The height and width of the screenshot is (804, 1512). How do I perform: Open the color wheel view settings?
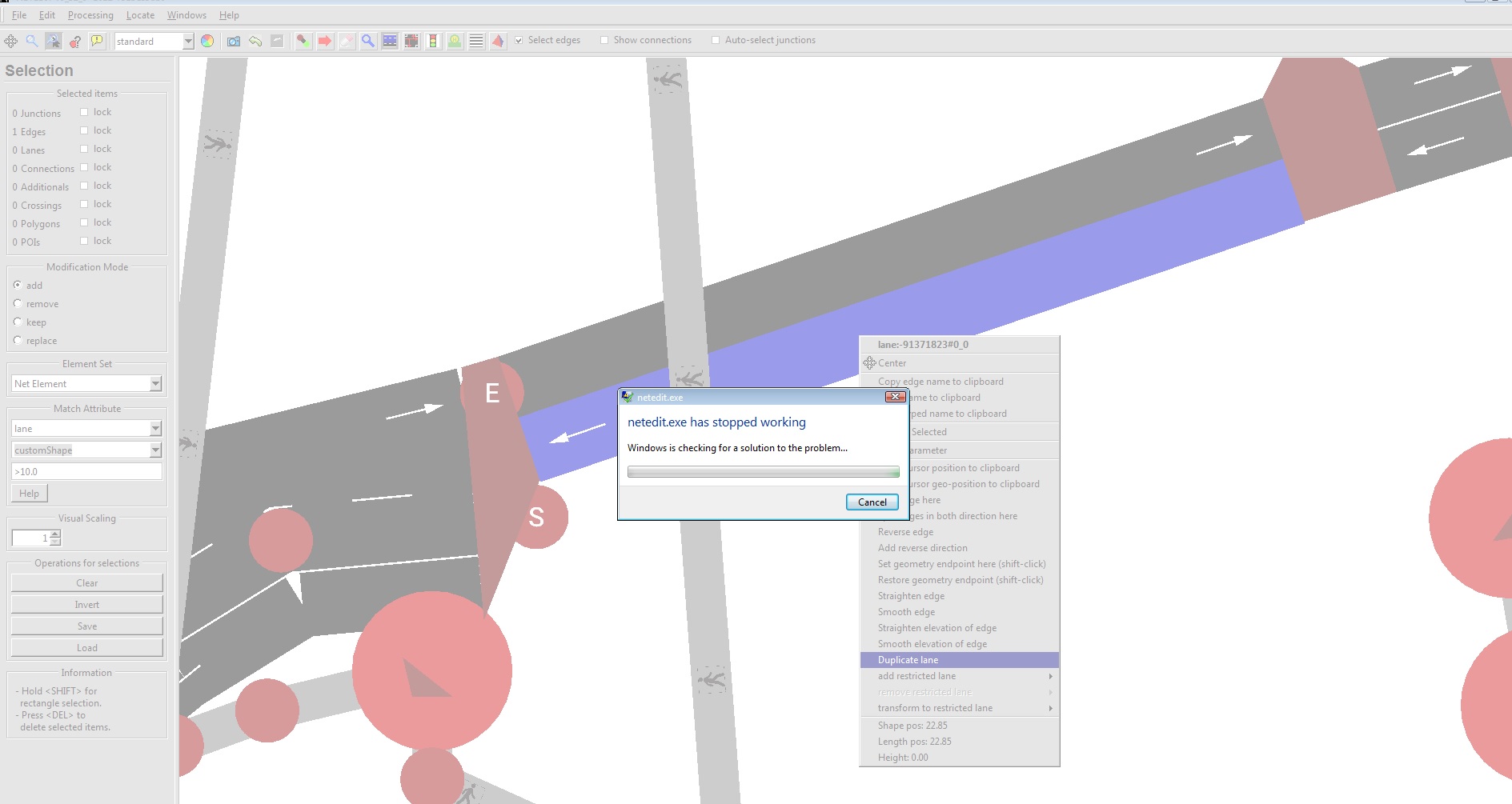pyautogui.click(x=207, y=41)
